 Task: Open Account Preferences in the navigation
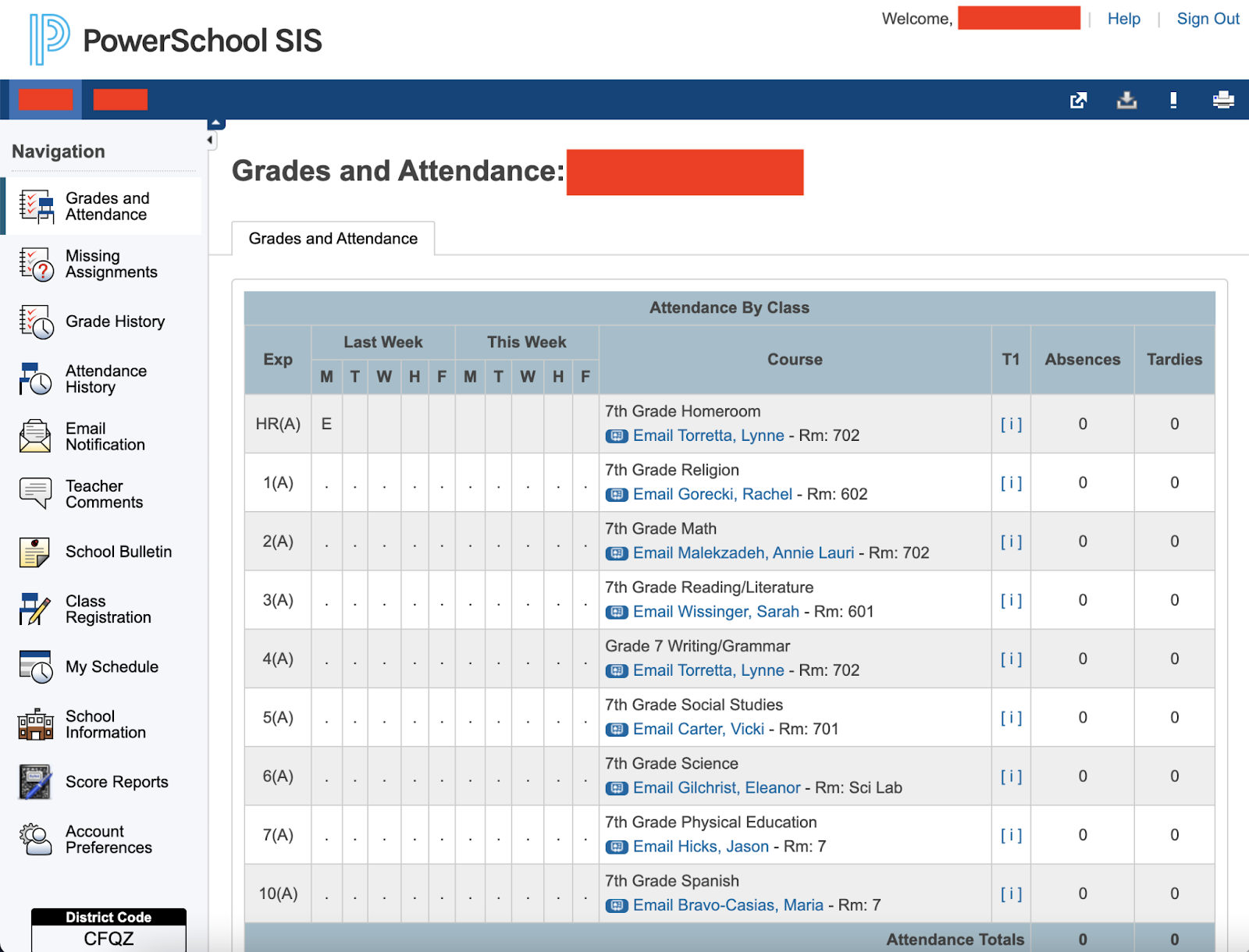(x=109, y=840)
